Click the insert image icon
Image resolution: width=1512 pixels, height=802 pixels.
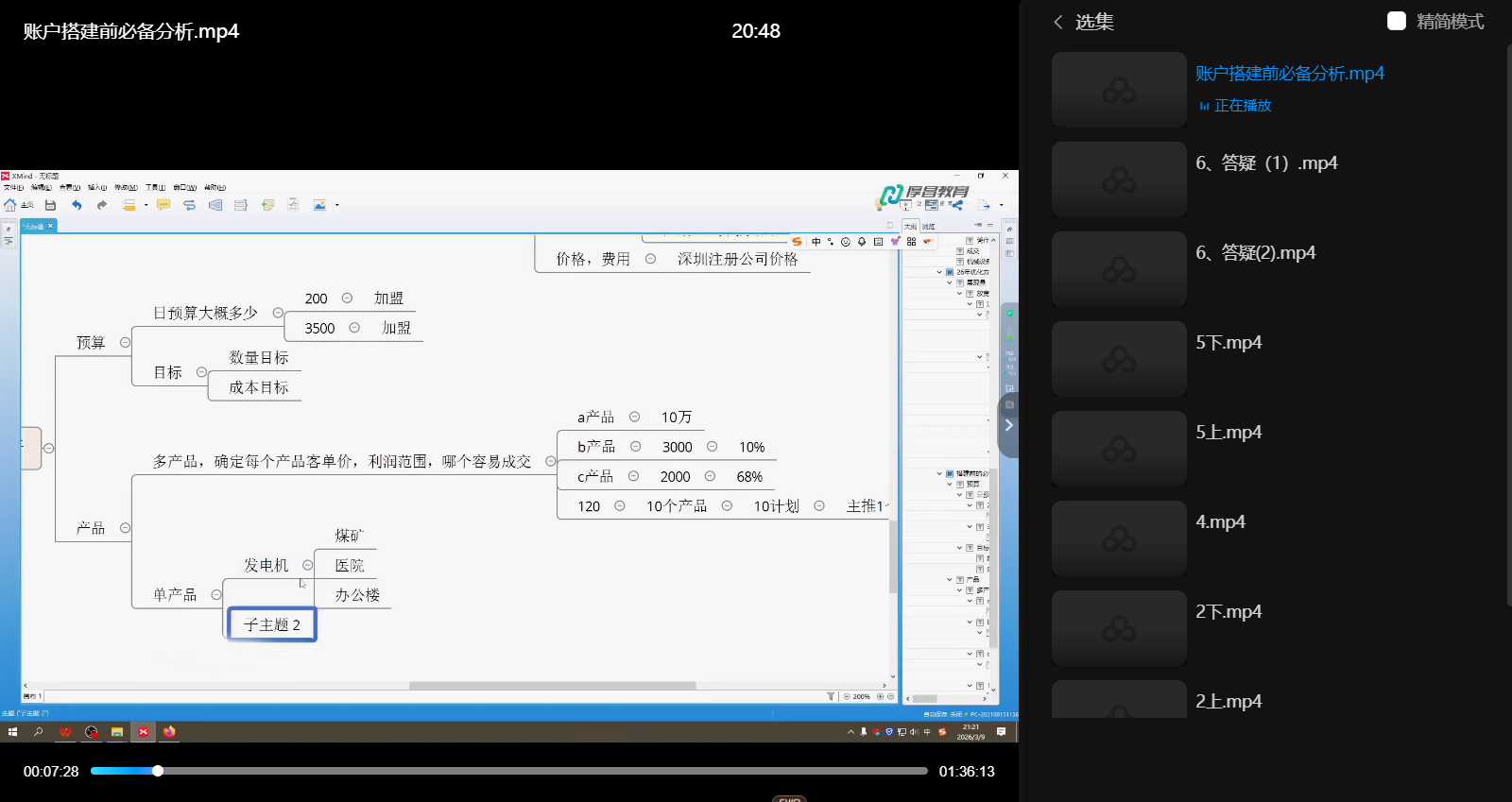(319, 205)
